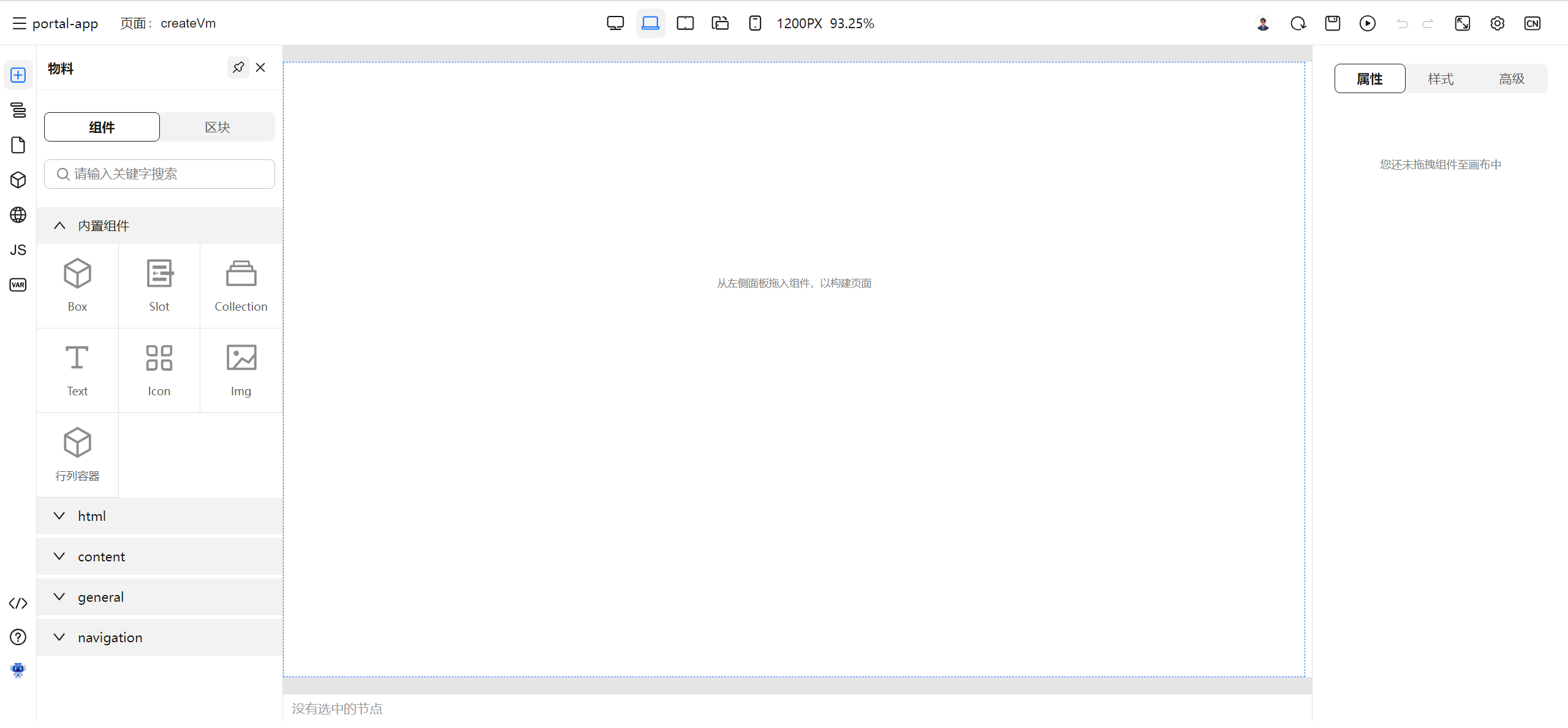Open the page management sidebar icon
Viewport: 1568px width, 728px height.
point(18,145)
